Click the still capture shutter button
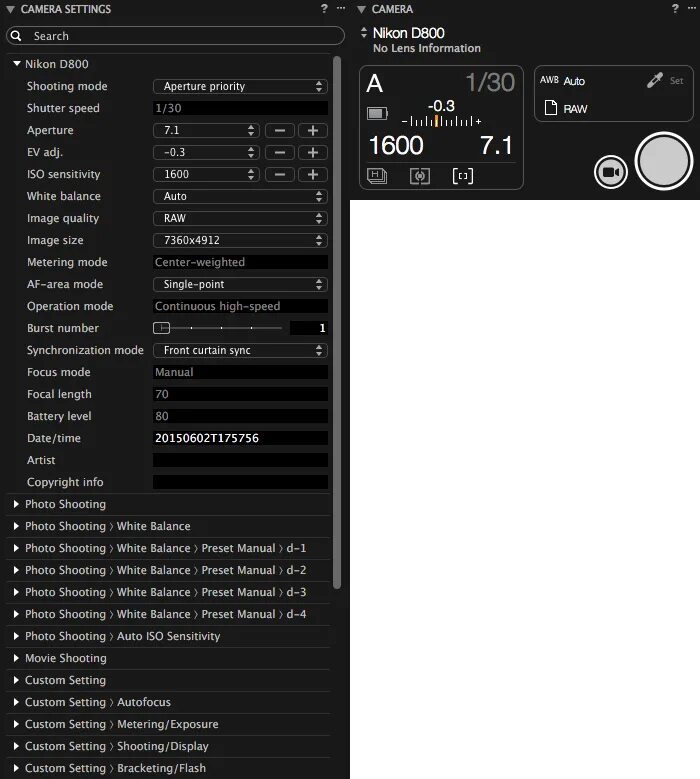 coord(664,160)
